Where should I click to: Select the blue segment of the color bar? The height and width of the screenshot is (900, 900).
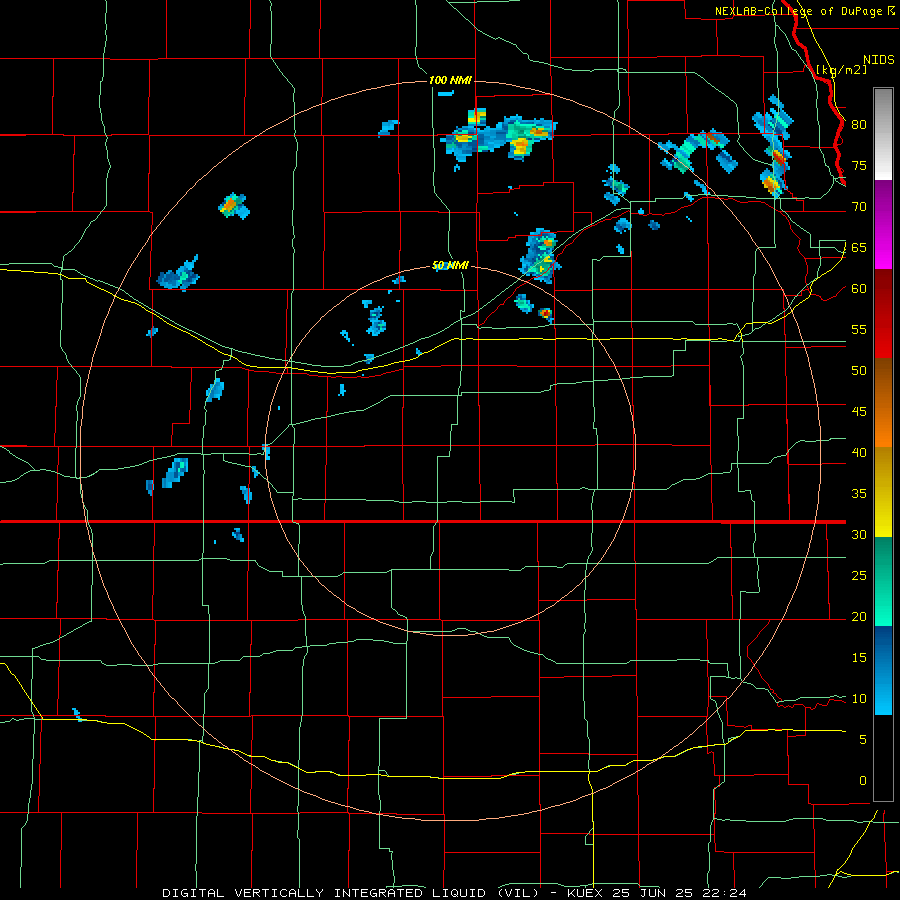pyautogui.click(x=883, y=670)
